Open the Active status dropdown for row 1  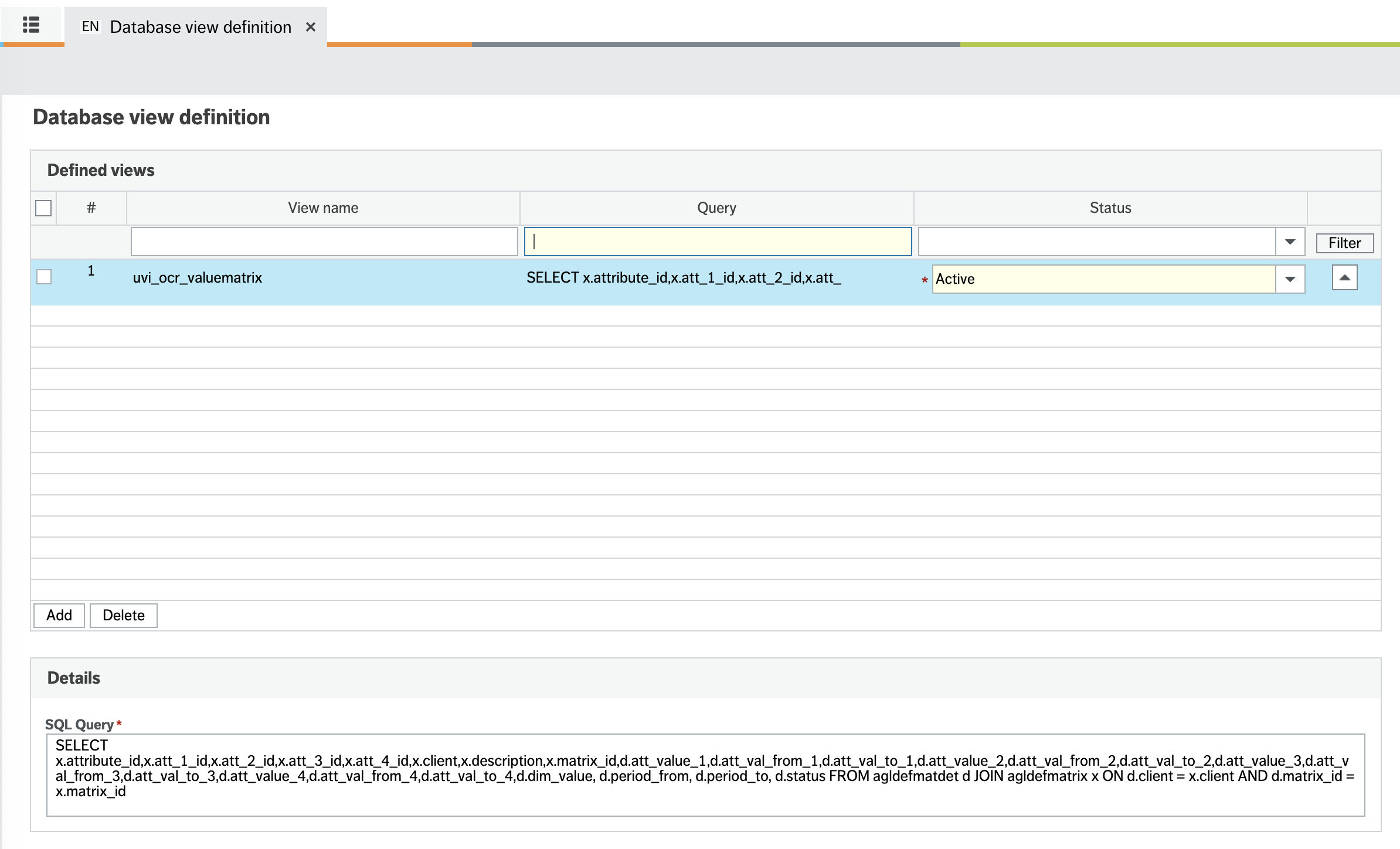pyautogui.click(x=1288, y=279)
